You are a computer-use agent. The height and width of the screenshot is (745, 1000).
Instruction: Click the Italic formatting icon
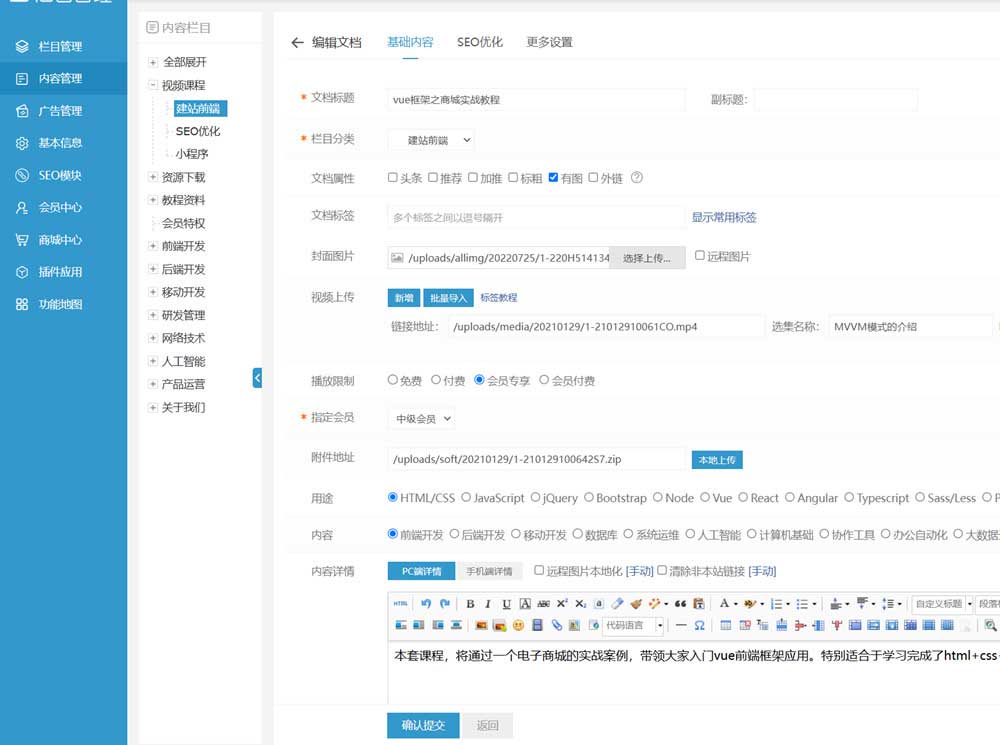tap(487, 605)
